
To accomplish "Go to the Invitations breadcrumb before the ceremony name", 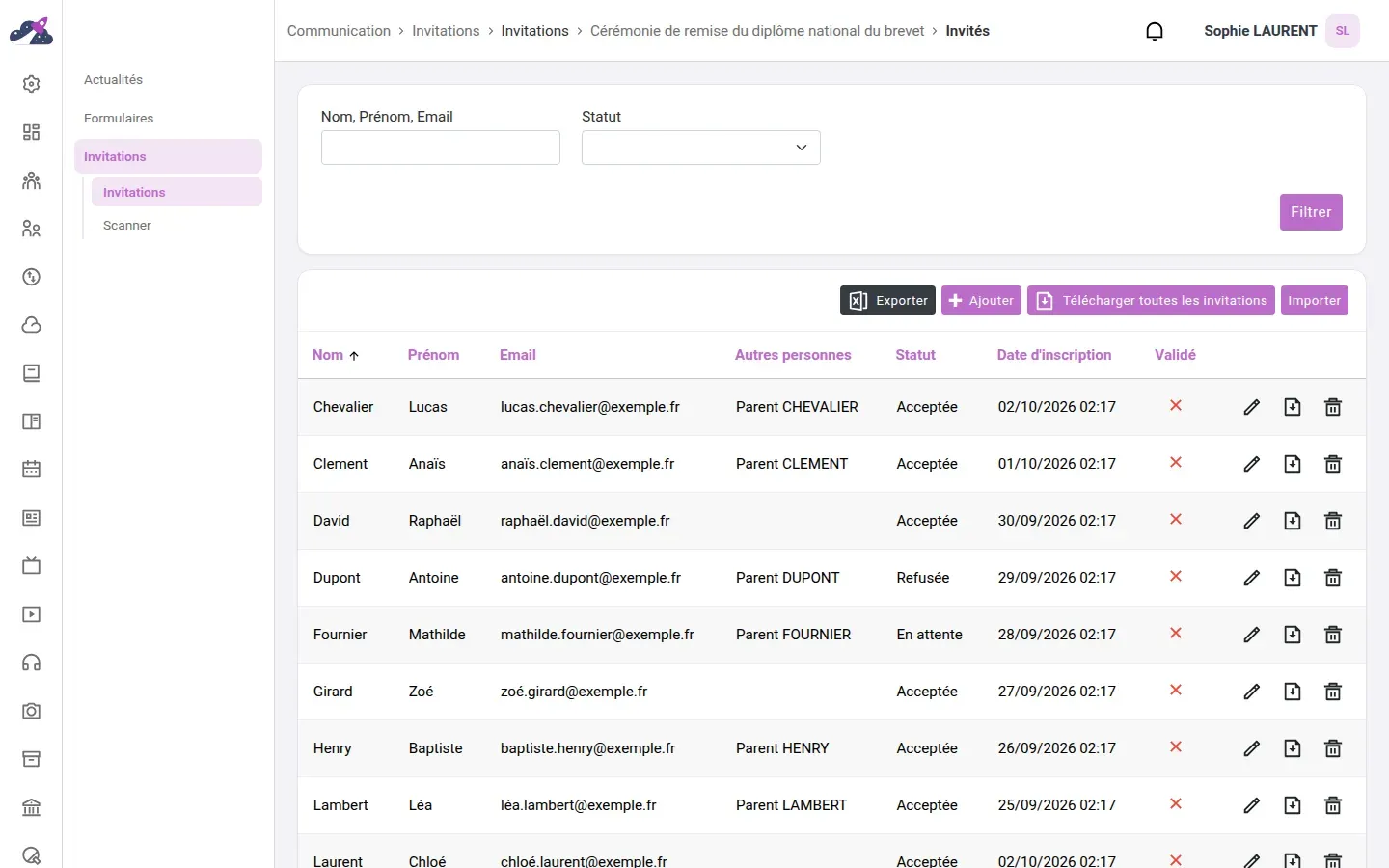I will click(534, 31).
